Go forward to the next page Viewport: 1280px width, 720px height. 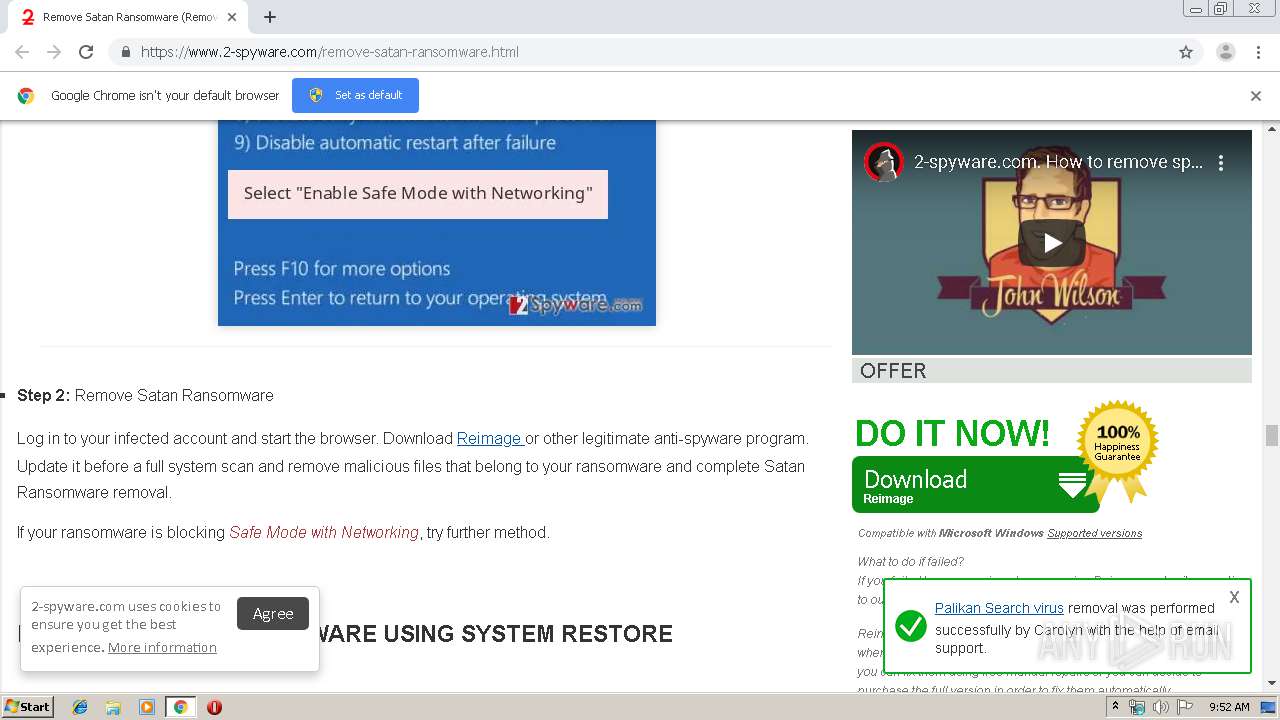(x=54, y=52)
